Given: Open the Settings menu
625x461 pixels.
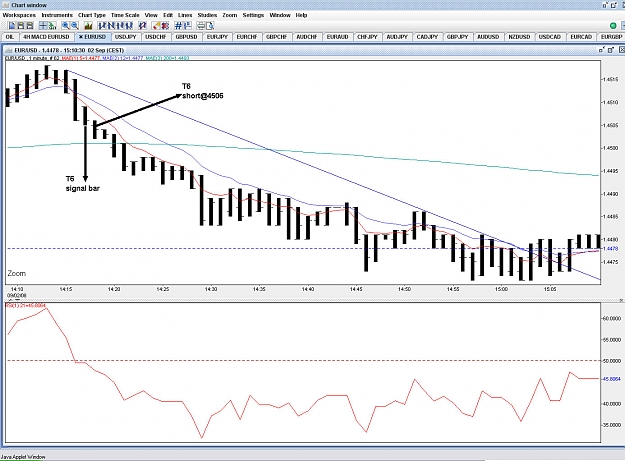Looking at the screenshot, I should [253, 15].
